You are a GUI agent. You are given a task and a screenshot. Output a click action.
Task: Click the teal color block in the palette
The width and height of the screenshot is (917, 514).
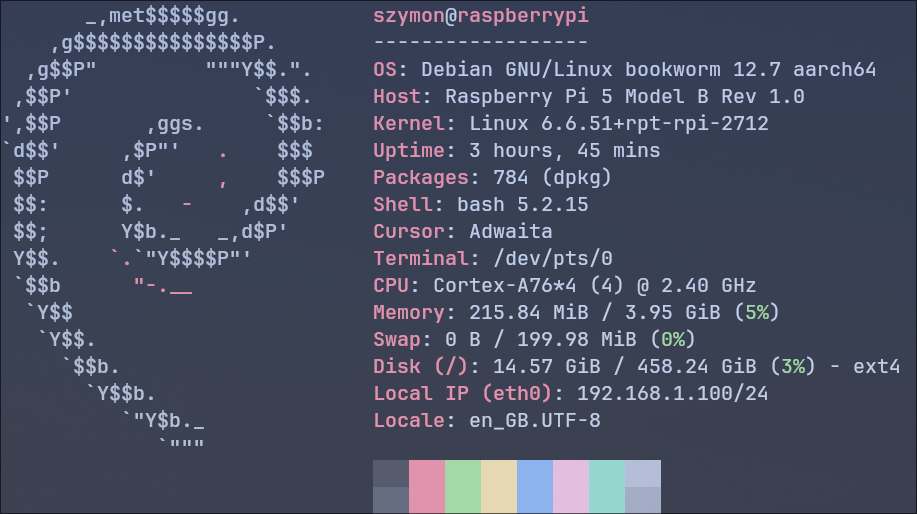607,486
